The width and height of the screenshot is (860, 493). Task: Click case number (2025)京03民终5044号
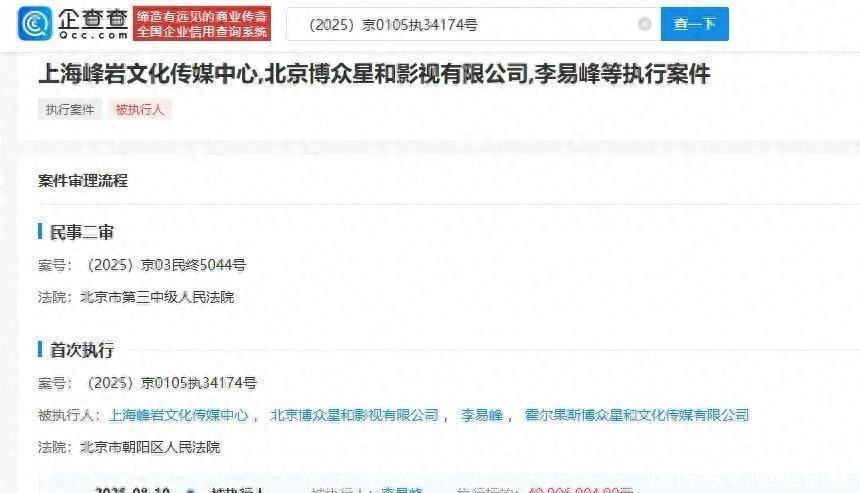[166, 265]
